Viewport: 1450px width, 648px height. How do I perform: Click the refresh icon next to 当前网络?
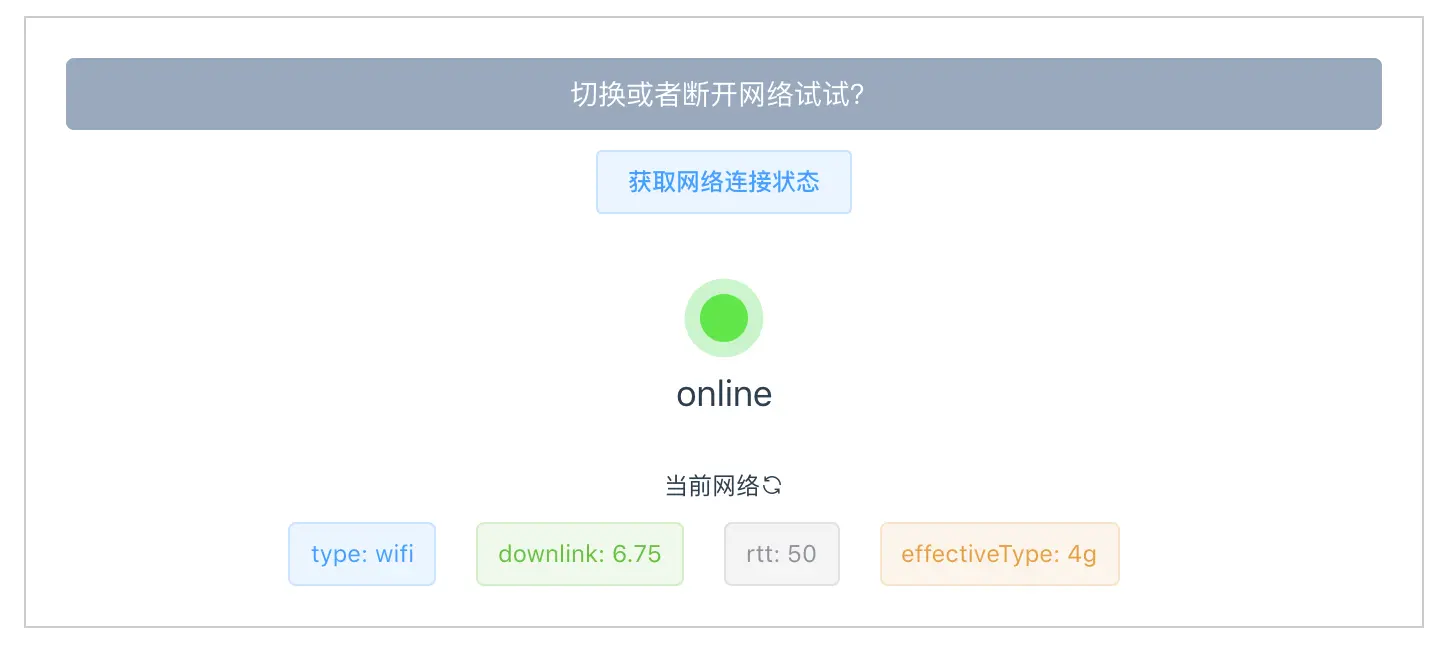pos(772,486)
